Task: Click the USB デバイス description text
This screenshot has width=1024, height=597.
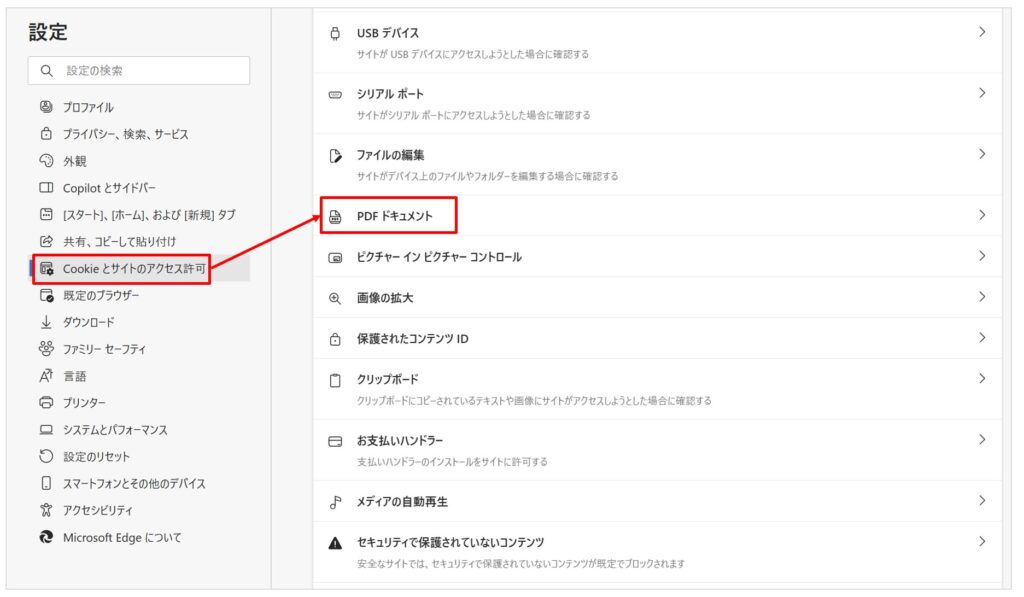Action: coord(473,54)
